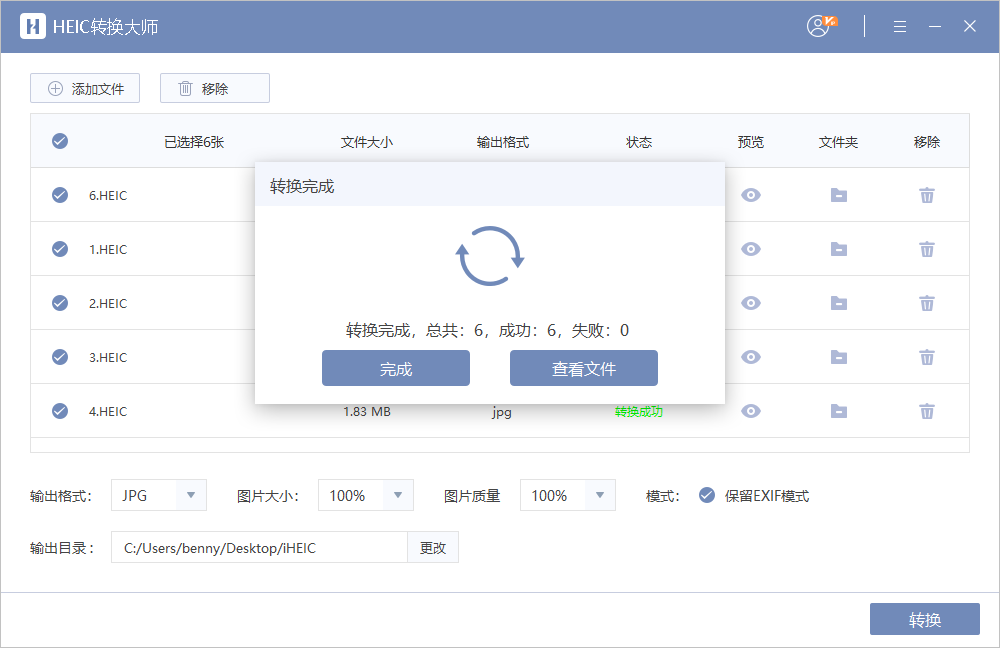Click the user account icon in title bar

820,26
